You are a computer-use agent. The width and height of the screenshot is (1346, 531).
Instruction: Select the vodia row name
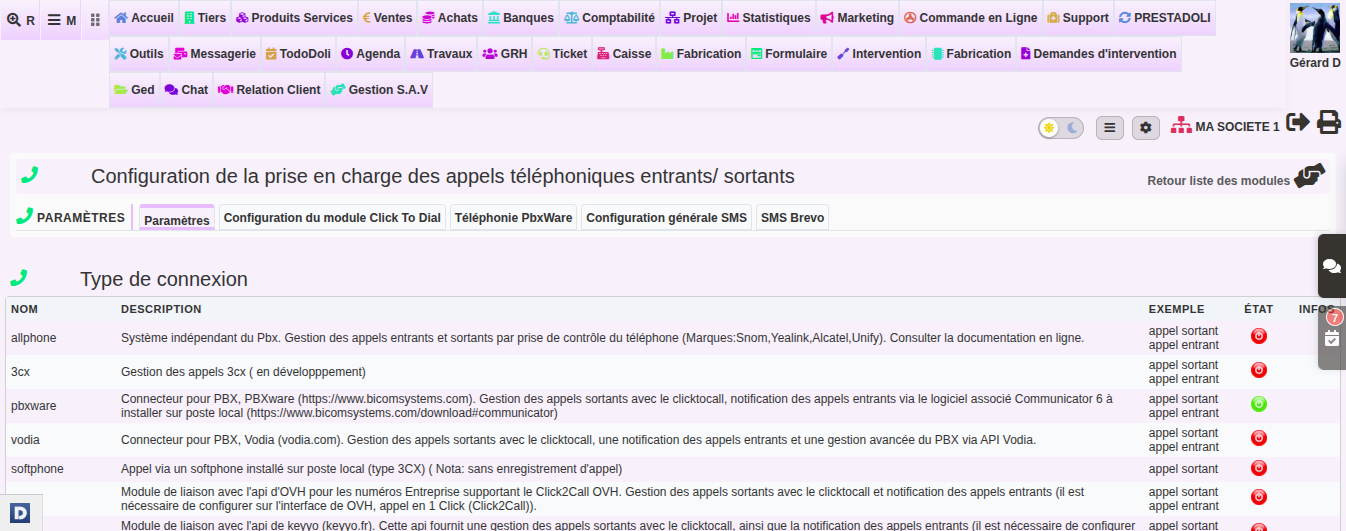coord(26,439)
